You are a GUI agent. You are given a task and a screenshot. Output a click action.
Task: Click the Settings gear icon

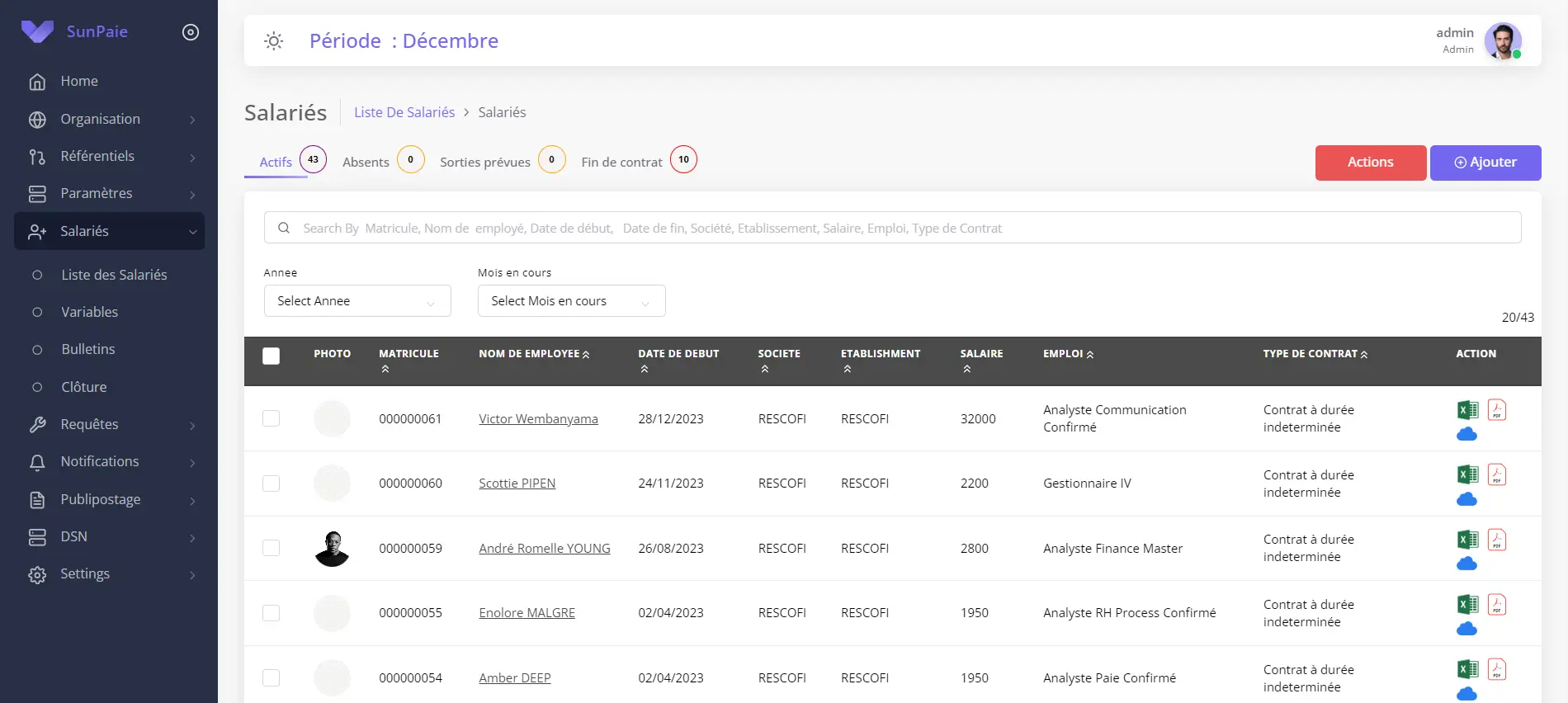(37, 575)
